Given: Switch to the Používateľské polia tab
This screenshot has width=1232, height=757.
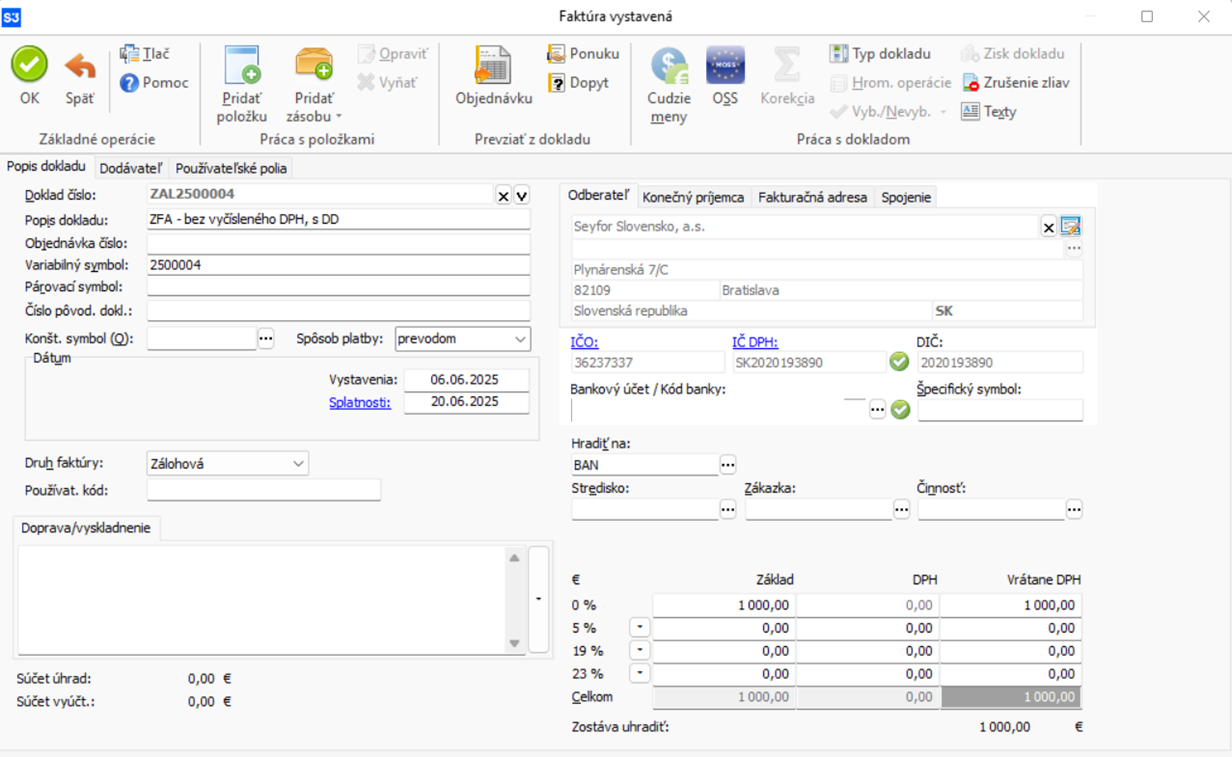Looking at the screenshot, I should pos(231,168).
